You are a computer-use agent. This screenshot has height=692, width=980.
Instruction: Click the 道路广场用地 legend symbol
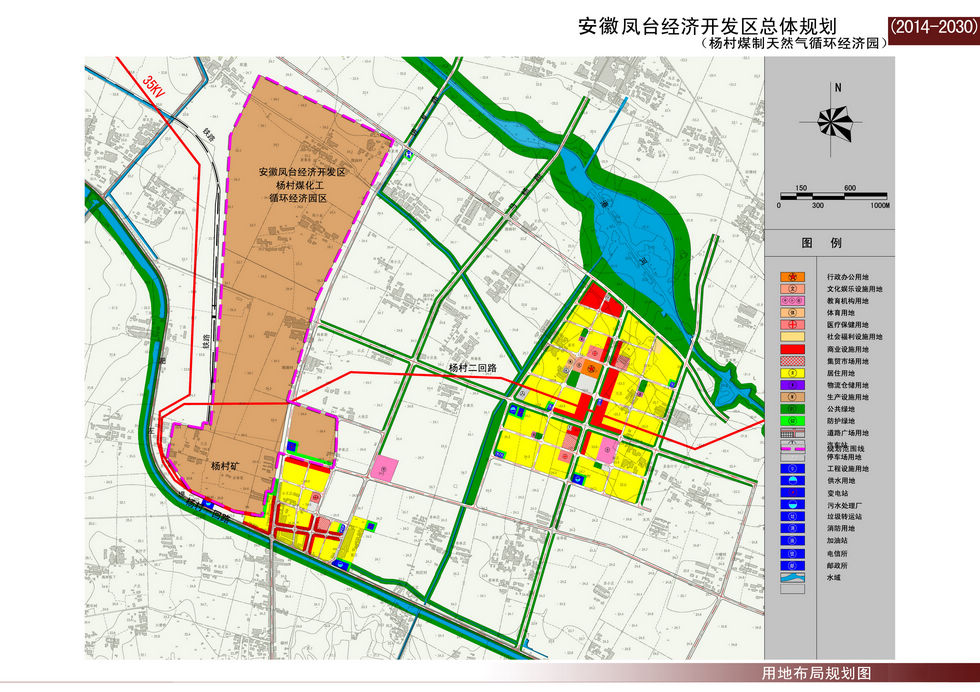(792, 433)
